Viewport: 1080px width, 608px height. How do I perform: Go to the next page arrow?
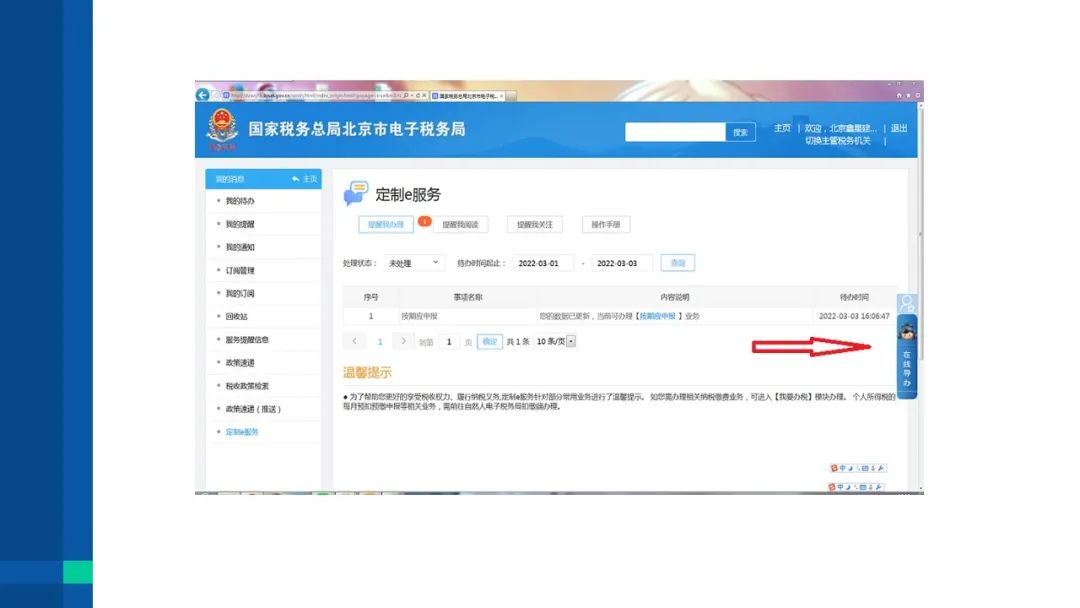click(x=404, y=341)
